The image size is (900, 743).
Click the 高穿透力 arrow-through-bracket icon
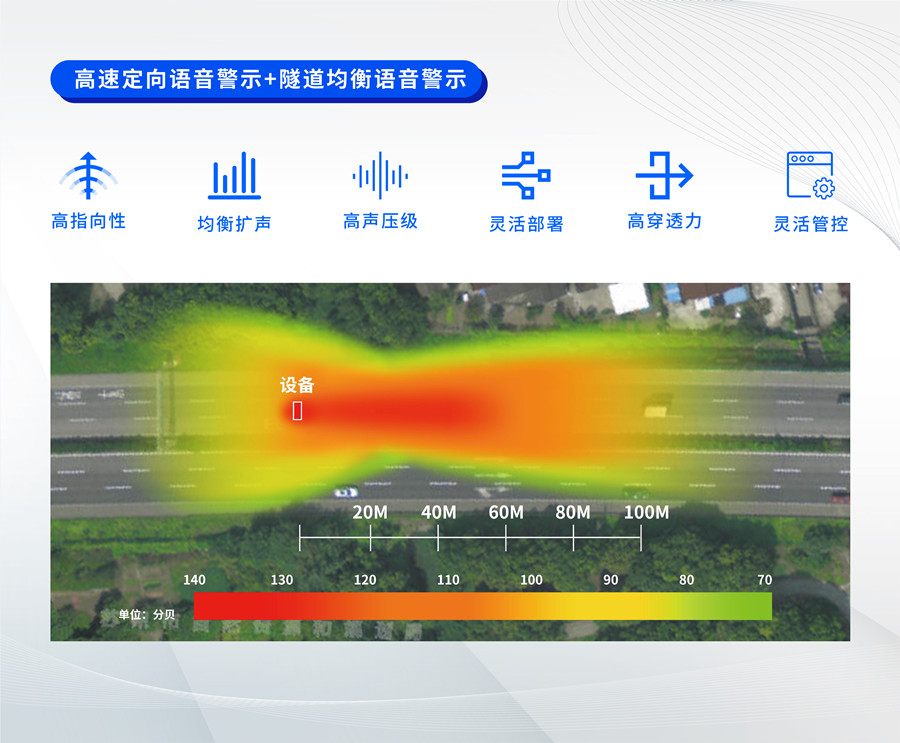(664, 176)
